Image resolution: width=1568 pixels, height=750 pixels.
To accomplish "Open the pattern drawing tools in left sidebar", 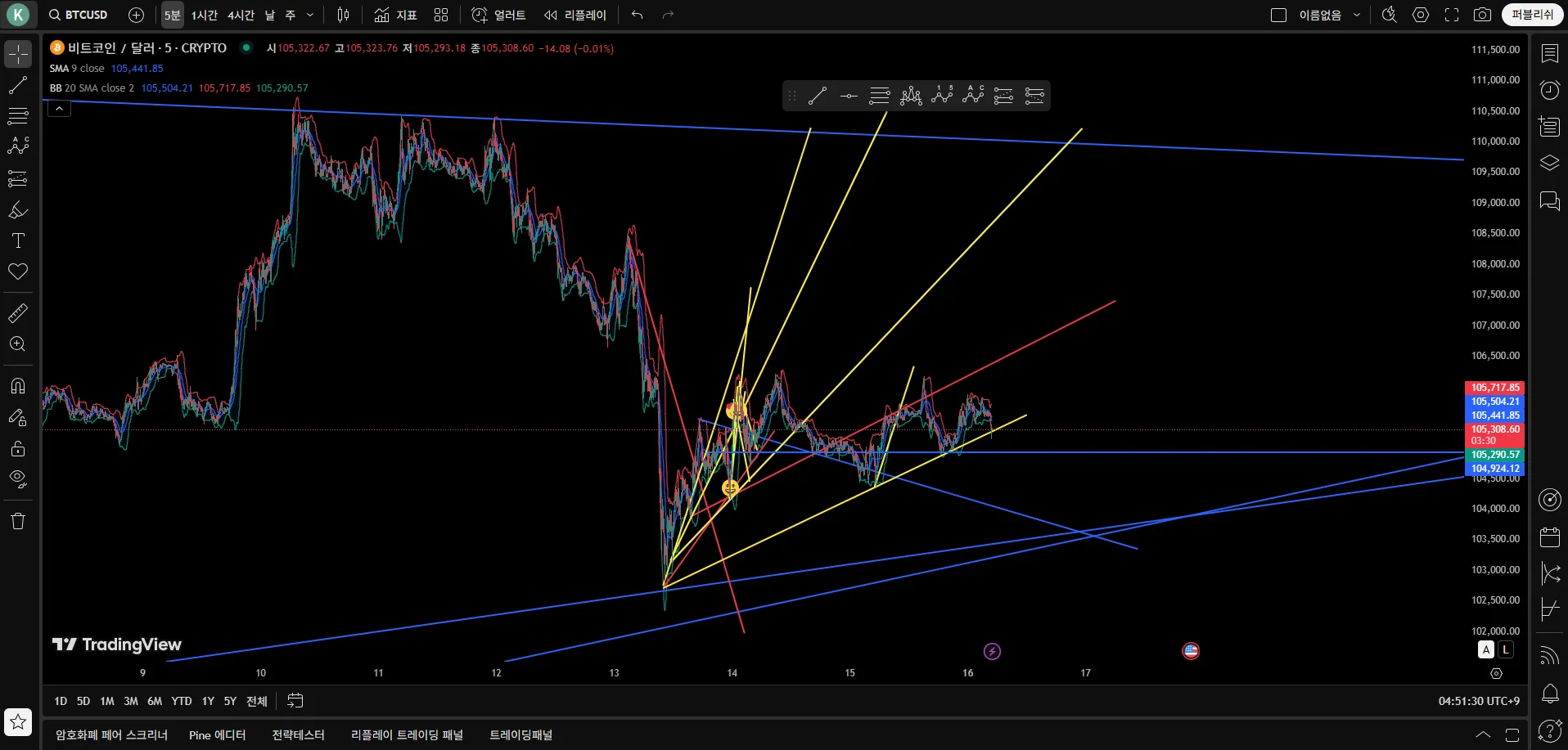I will 18,147.
